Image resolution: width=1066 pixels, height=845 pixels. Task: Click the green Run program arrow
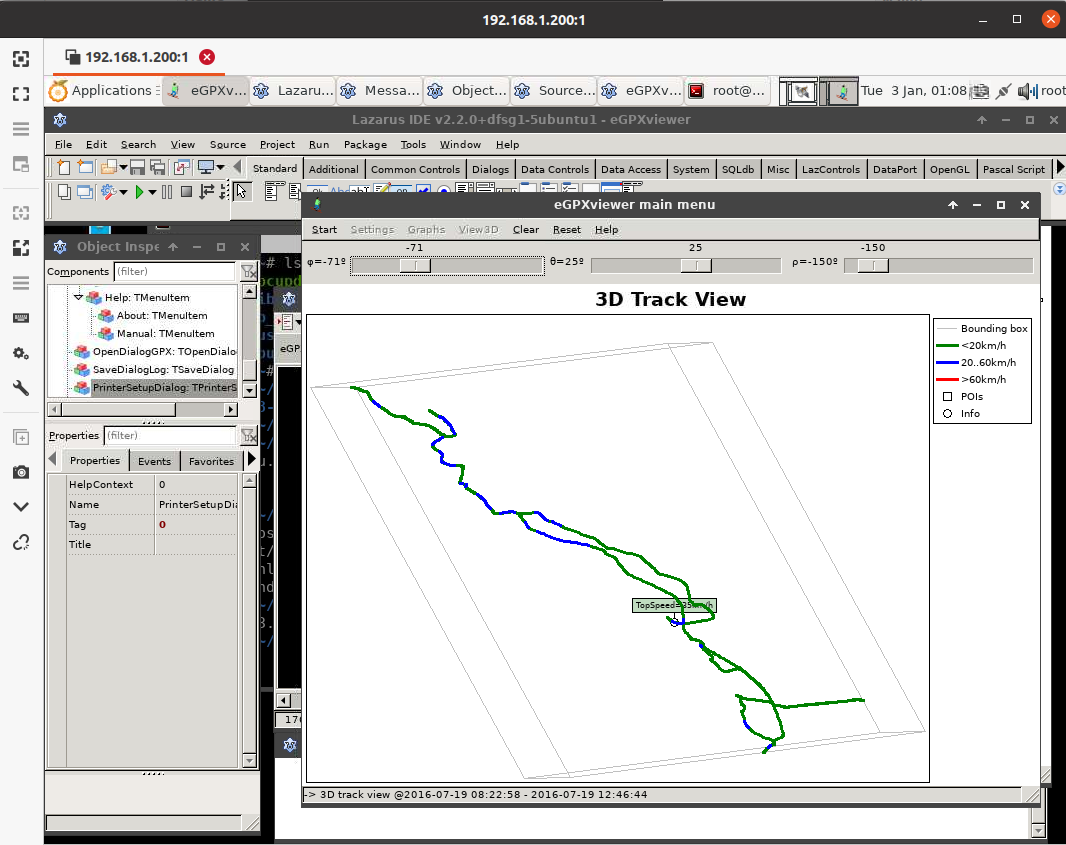(x=140, y=192)
